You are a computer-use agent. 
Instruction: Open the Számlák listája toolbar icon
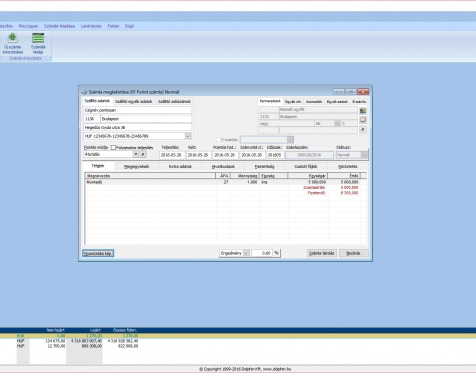click(38, 44)
